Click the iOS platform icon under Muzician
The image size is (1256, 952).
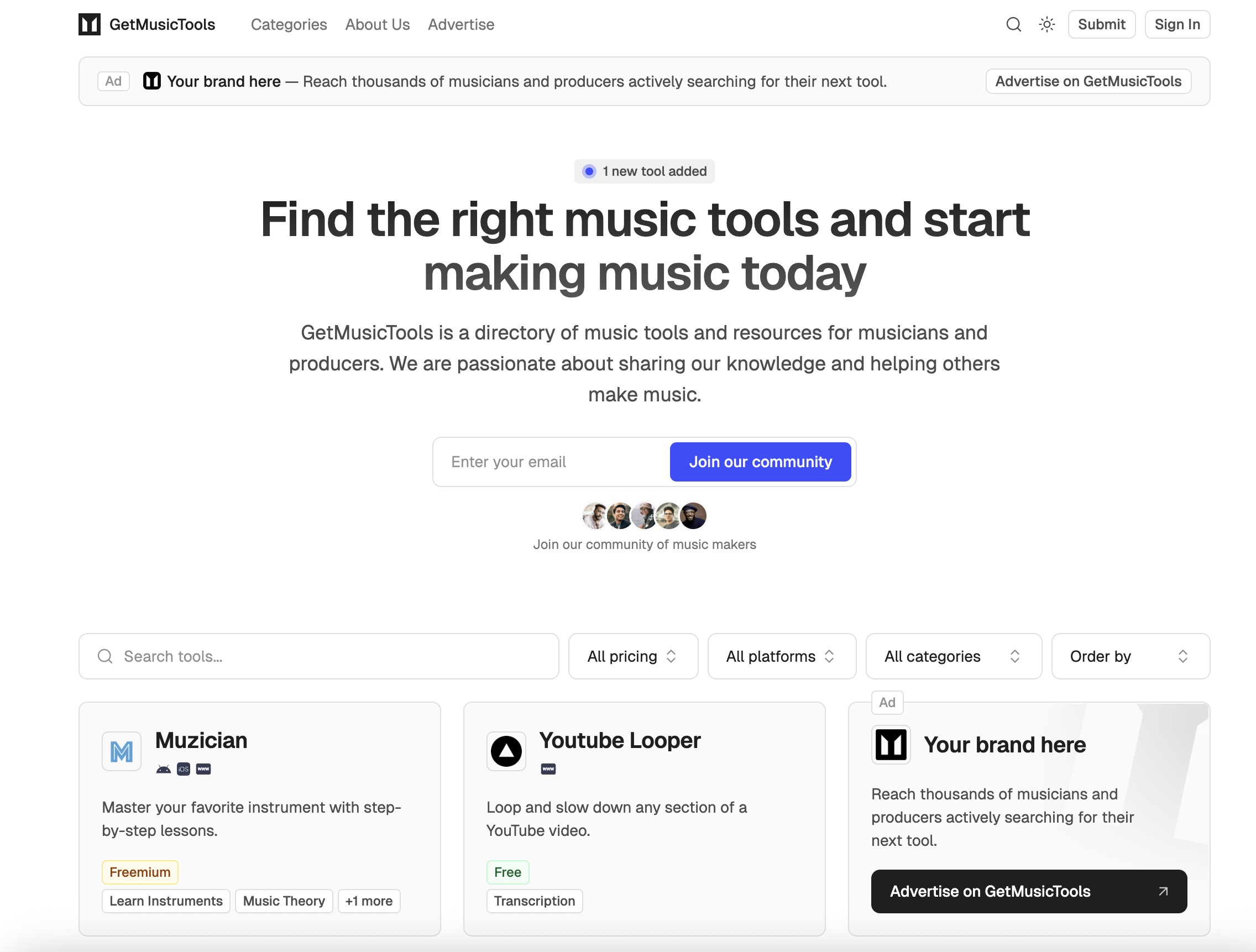coord(184,769)
